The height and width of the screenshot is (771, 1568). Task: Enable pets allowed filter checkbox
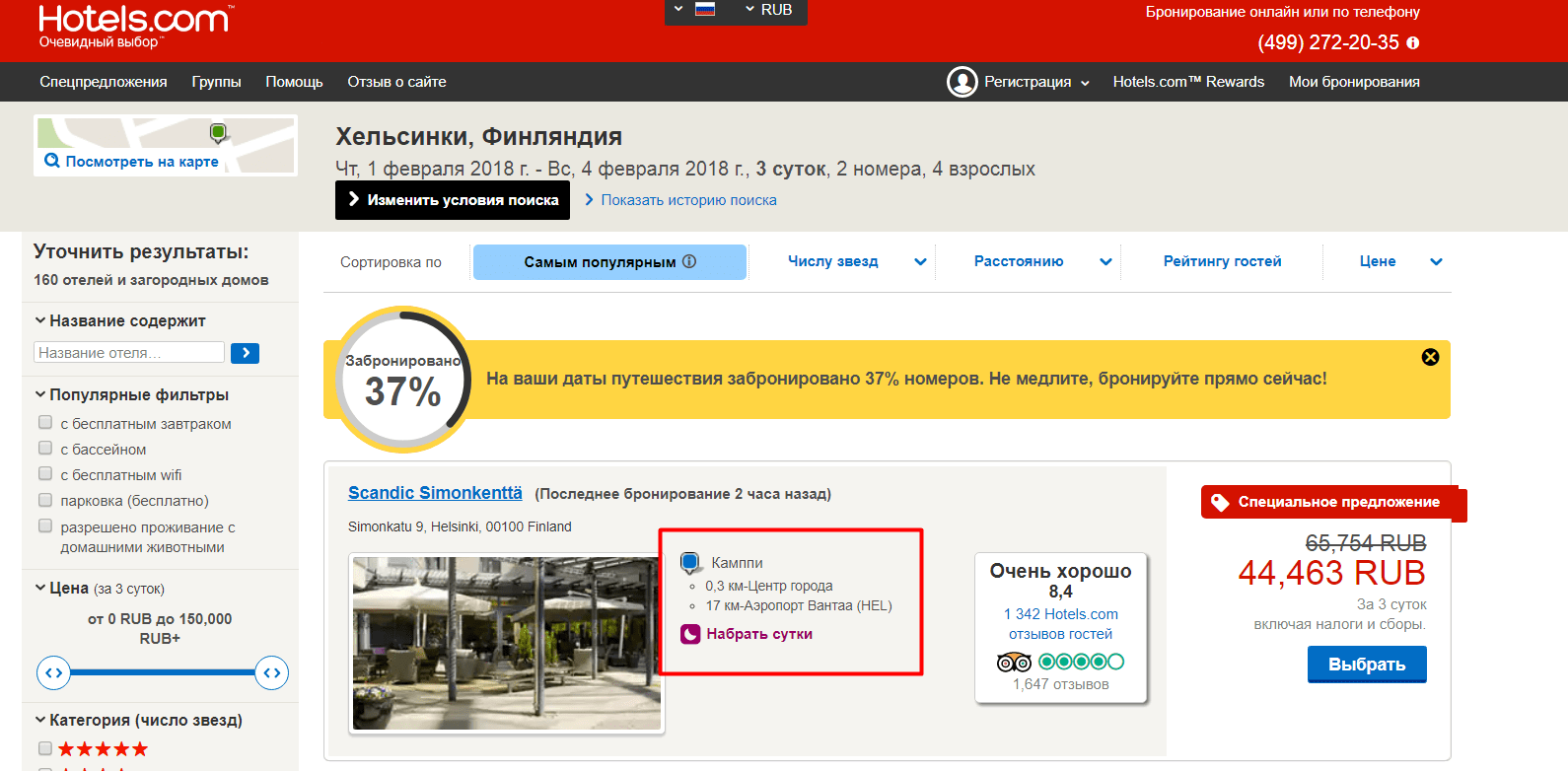pyautogui.click(x=45, y=526)
